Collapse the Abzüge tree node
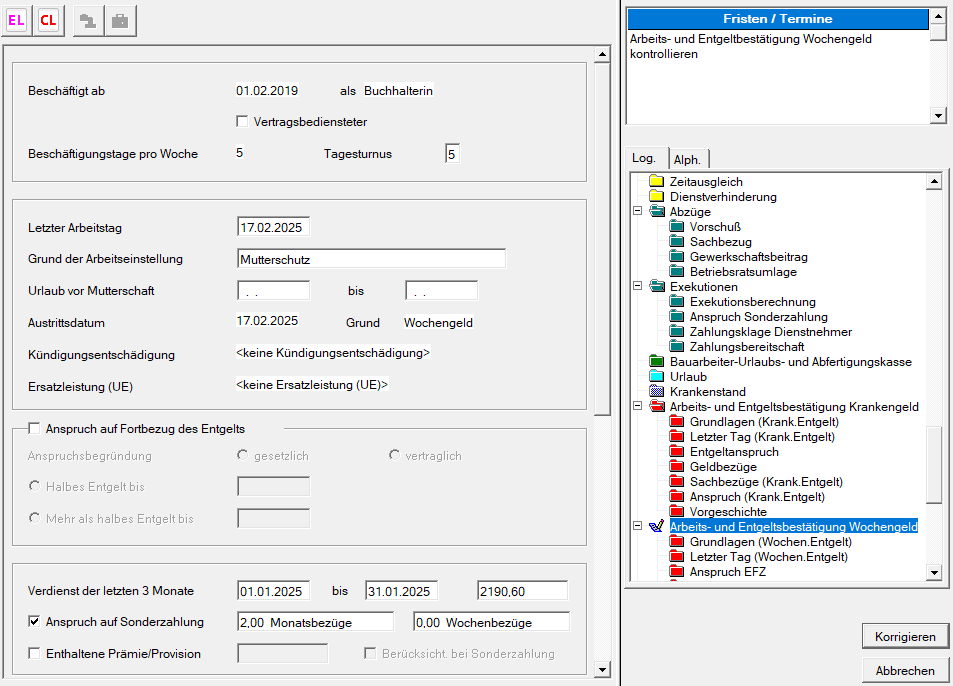 click(637, 212)
